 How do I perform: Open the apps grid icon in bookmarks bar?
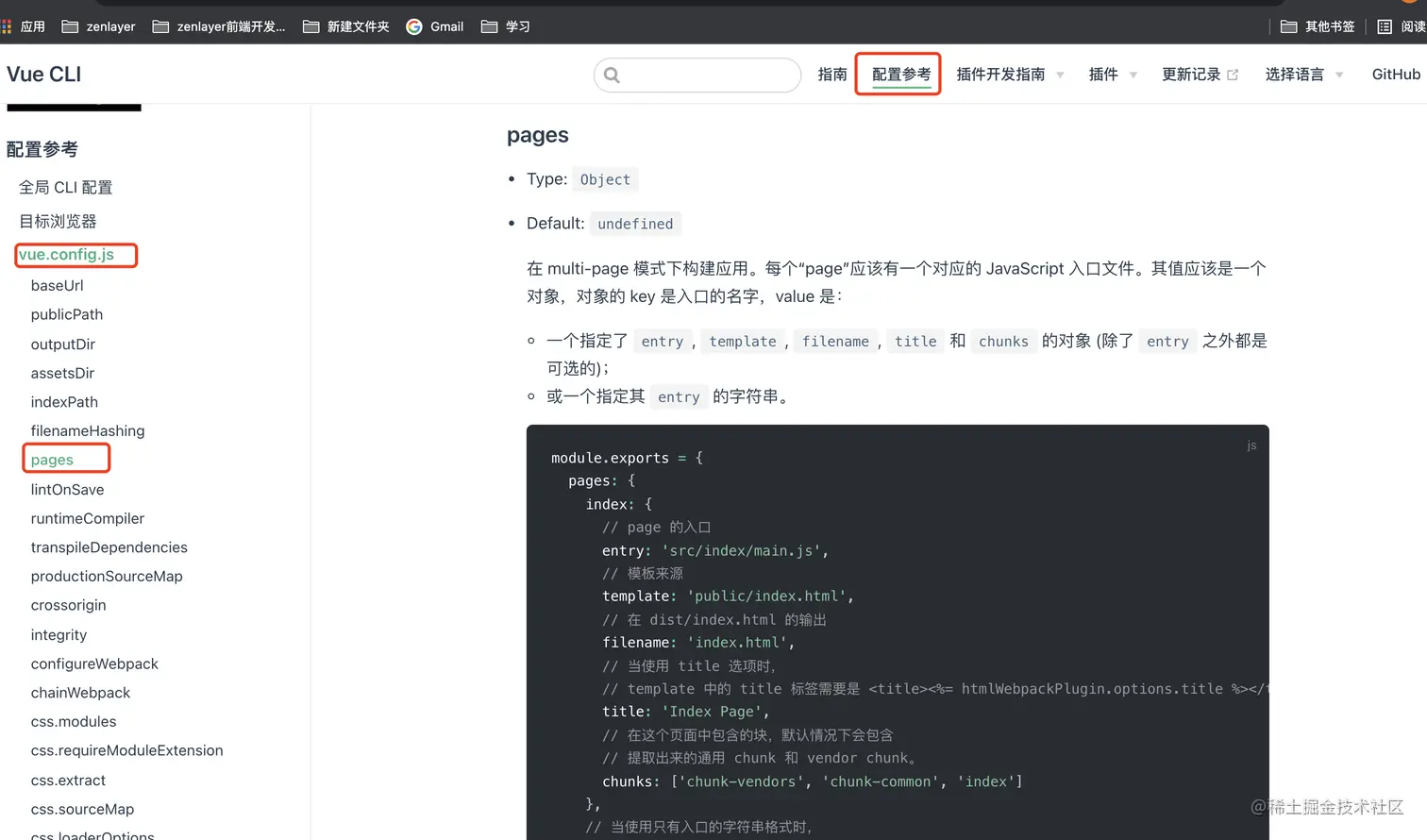pos(6,26)
